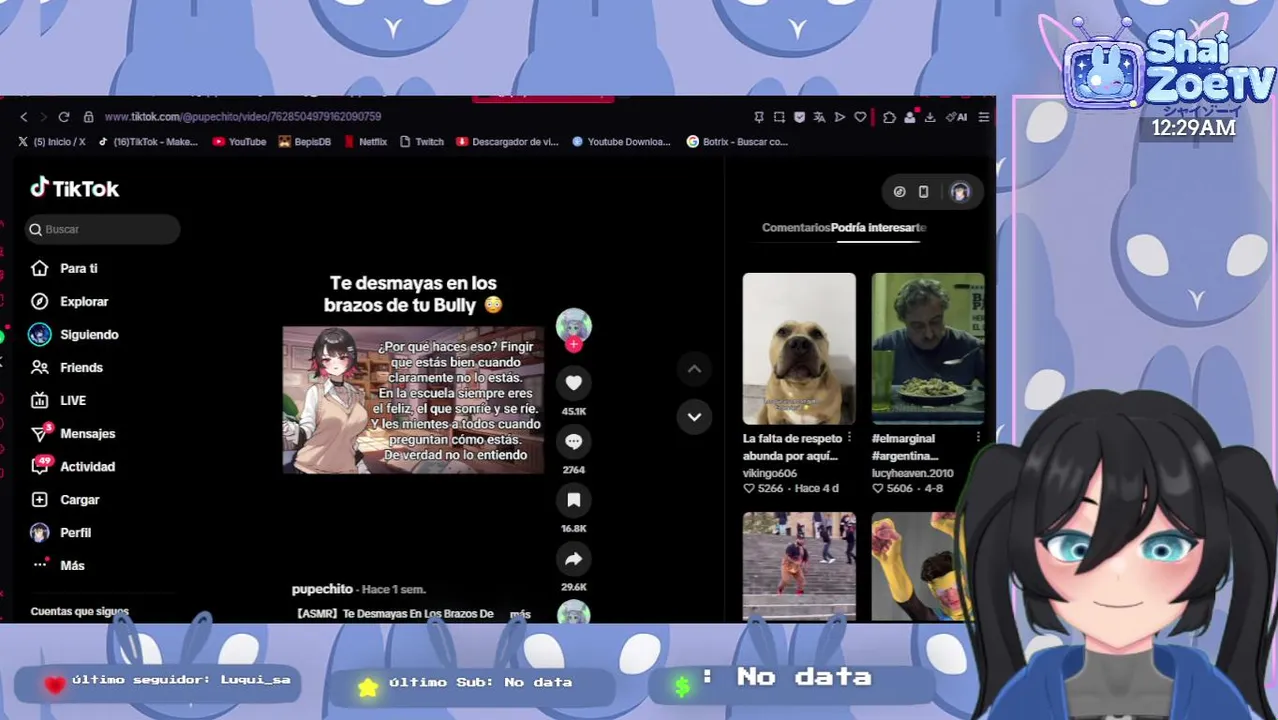Open the dog video thumbnail
The image size is (1278, 720).
tap(799, 349)
